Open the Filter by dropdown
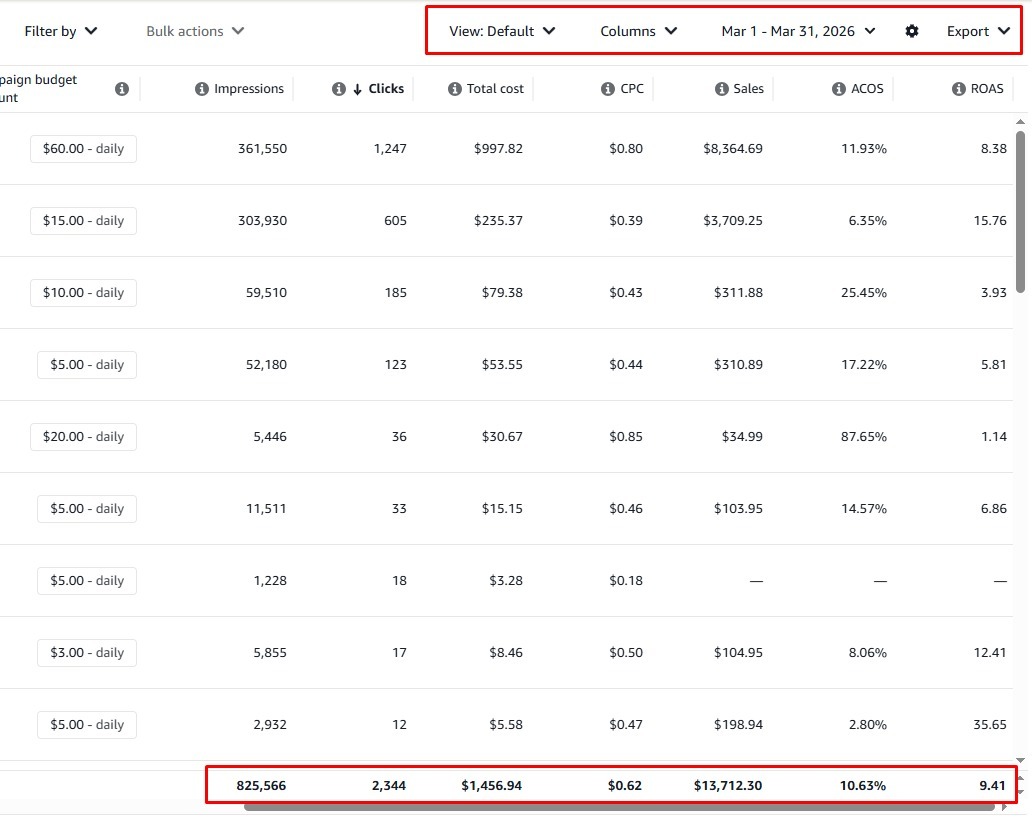 61,31
